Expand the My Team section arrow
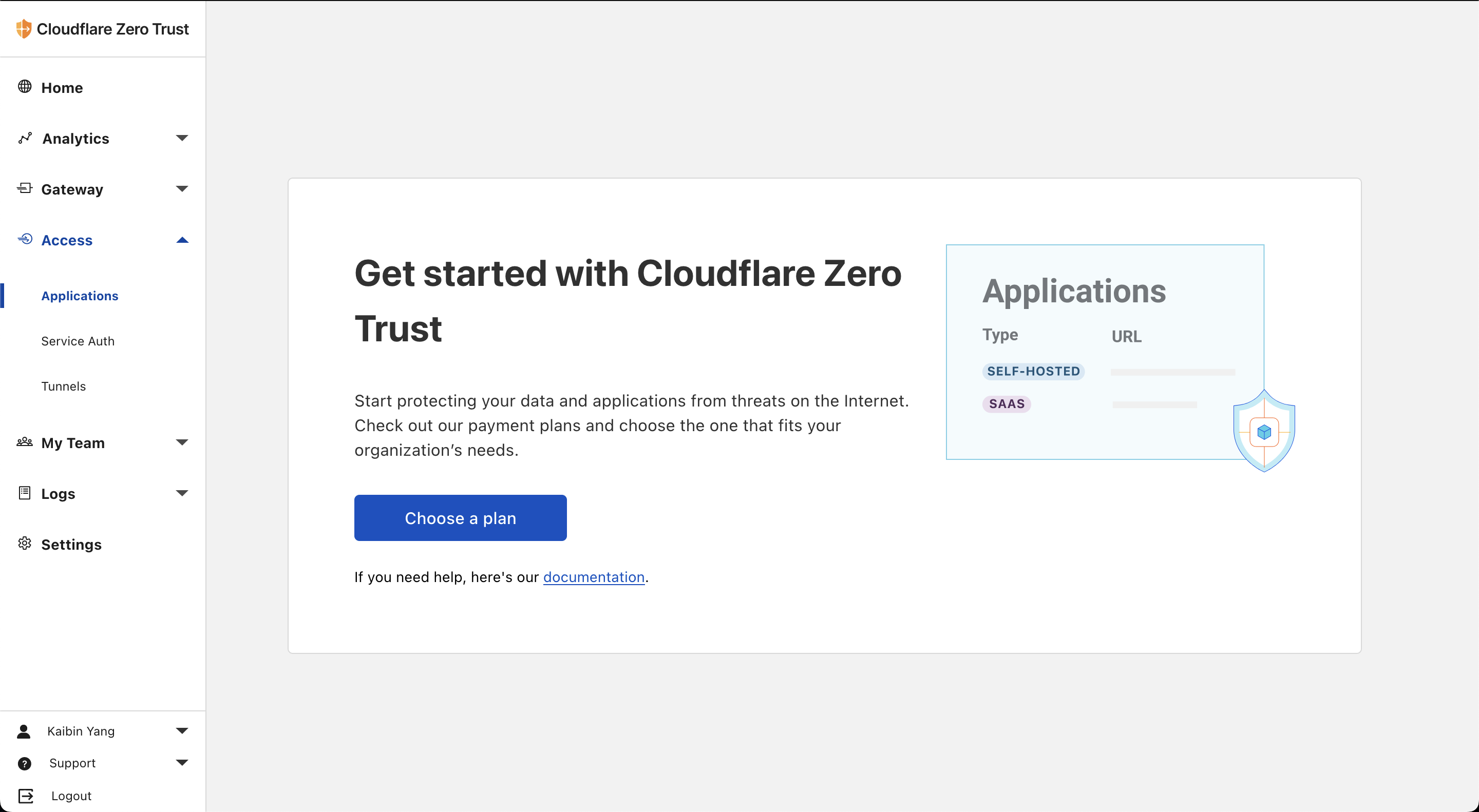Screen dimensions: 1479x812 point(182,442)
